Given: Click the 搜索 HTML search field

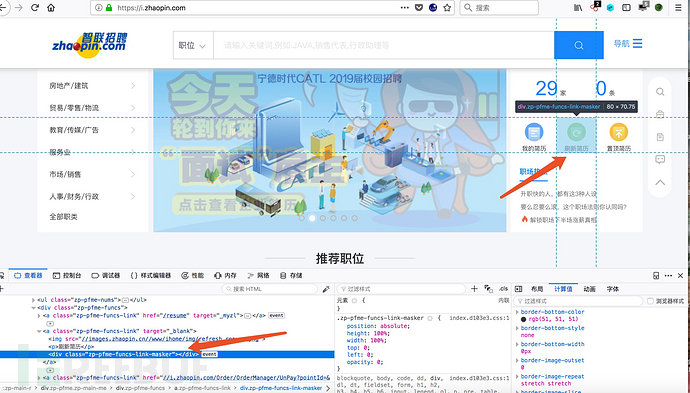Looking at the screenshot, I should [269, 289].
